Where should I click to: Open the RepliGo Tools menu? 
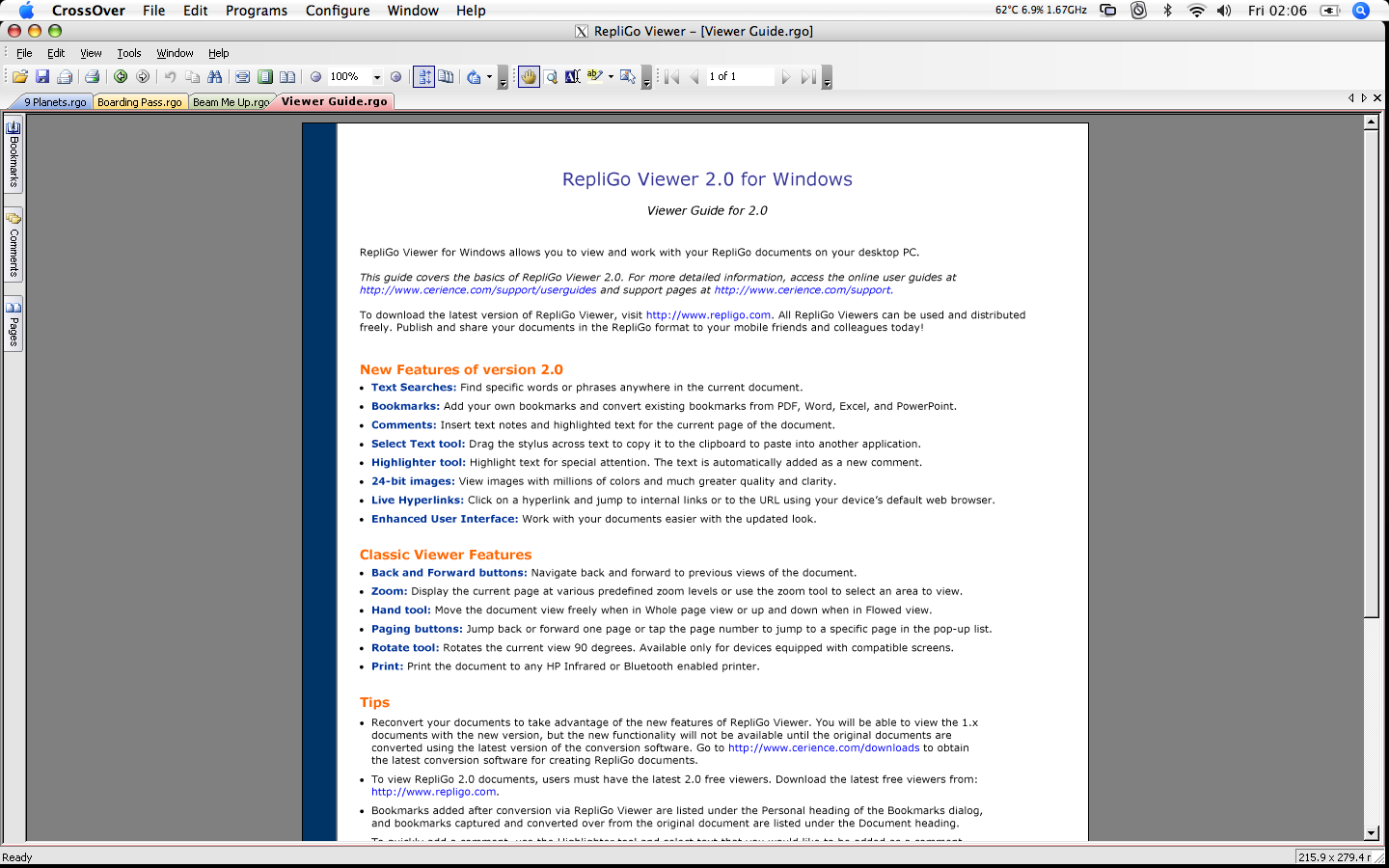[129, 53]
